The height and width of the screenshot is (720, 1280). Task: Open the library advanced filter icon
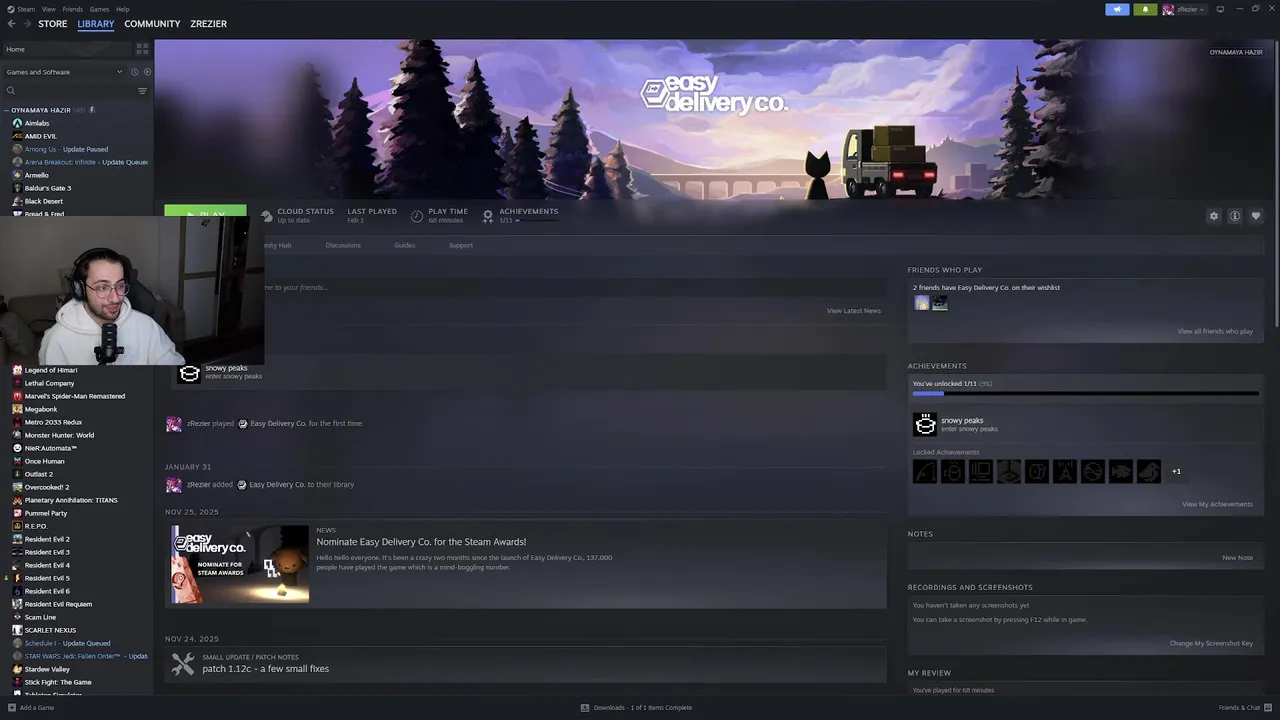pyautogui.click(x=142, y=91)
